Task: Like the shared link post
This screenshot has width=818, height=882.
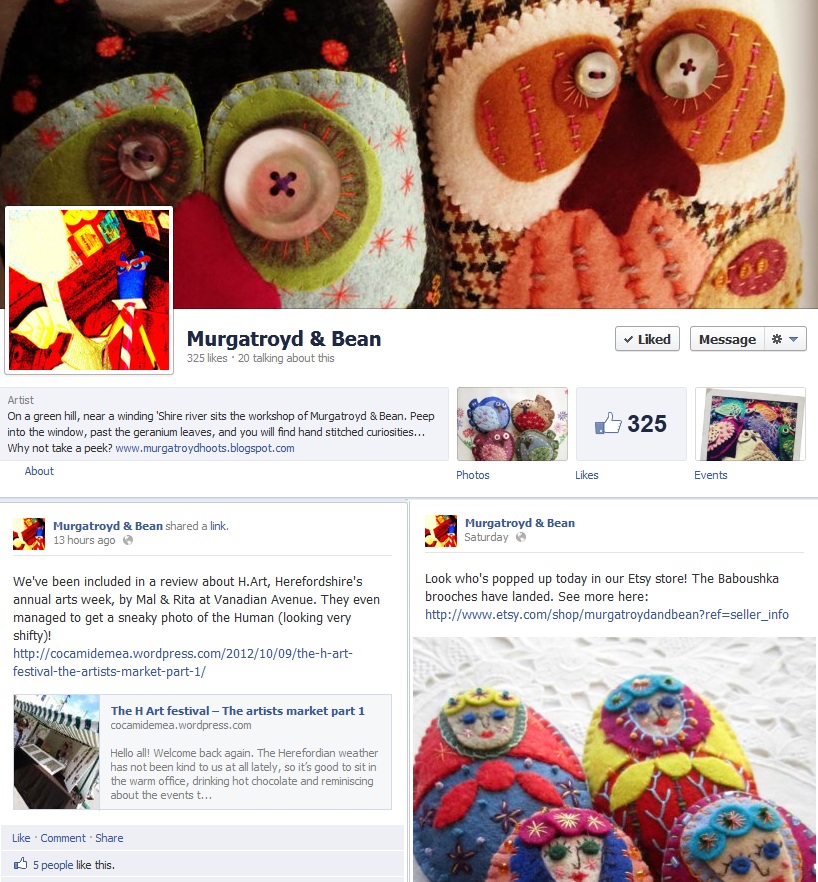Action: (21, 838)
